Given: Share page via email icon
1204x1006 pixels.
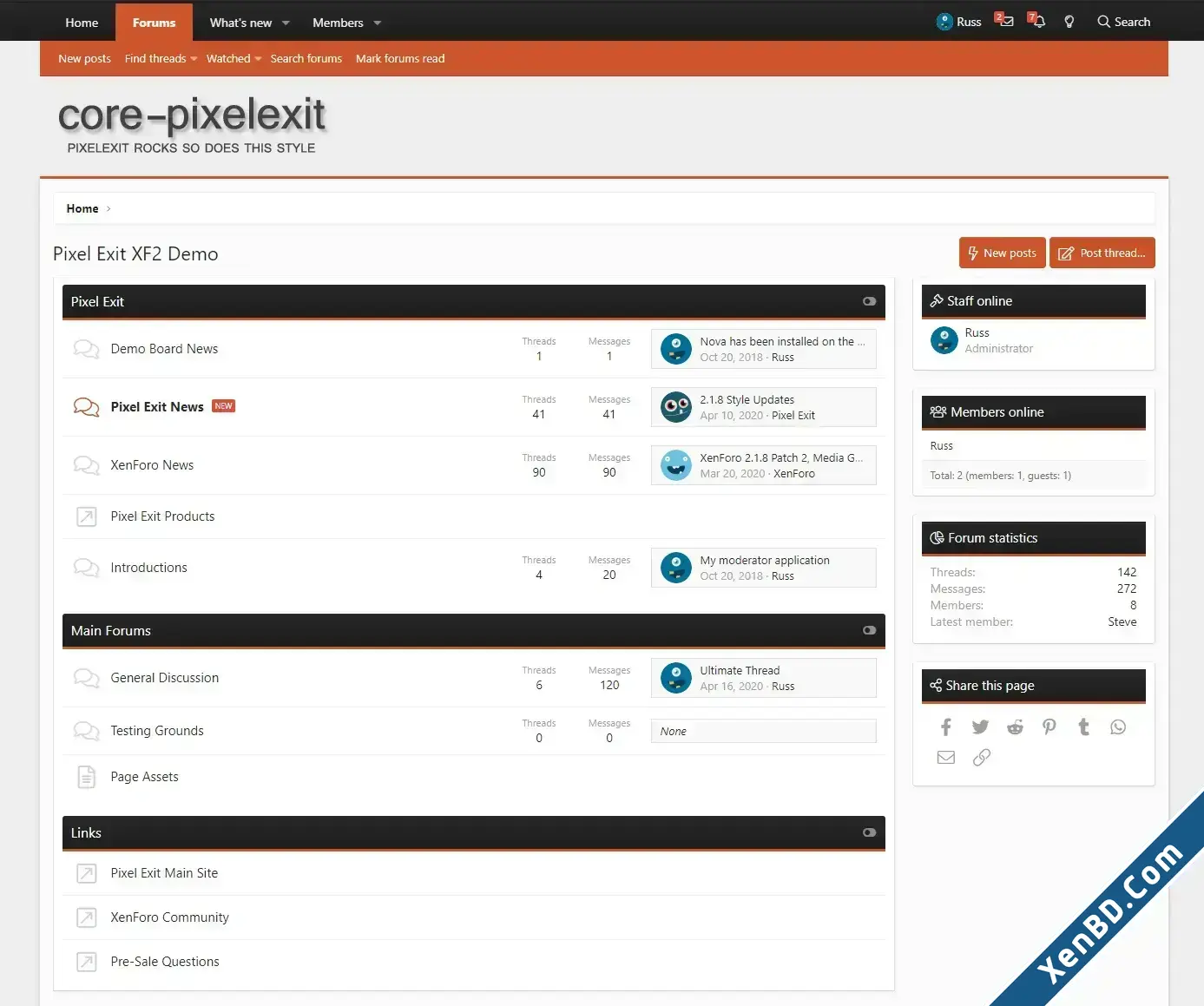Looking at the screenshot, I should (x=946, y=758).
